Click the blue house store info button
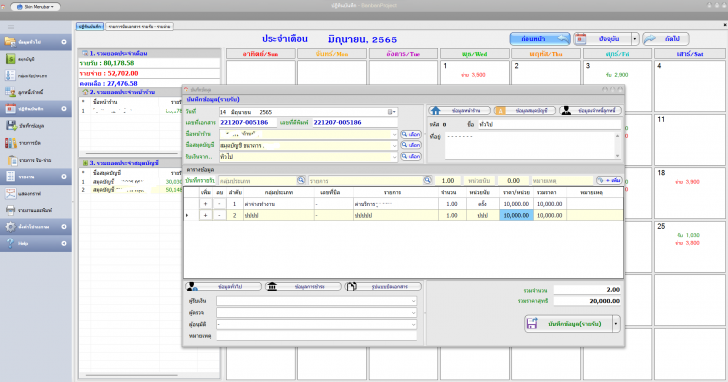Screen dimensions: 728x382 [x=459, y=110]
